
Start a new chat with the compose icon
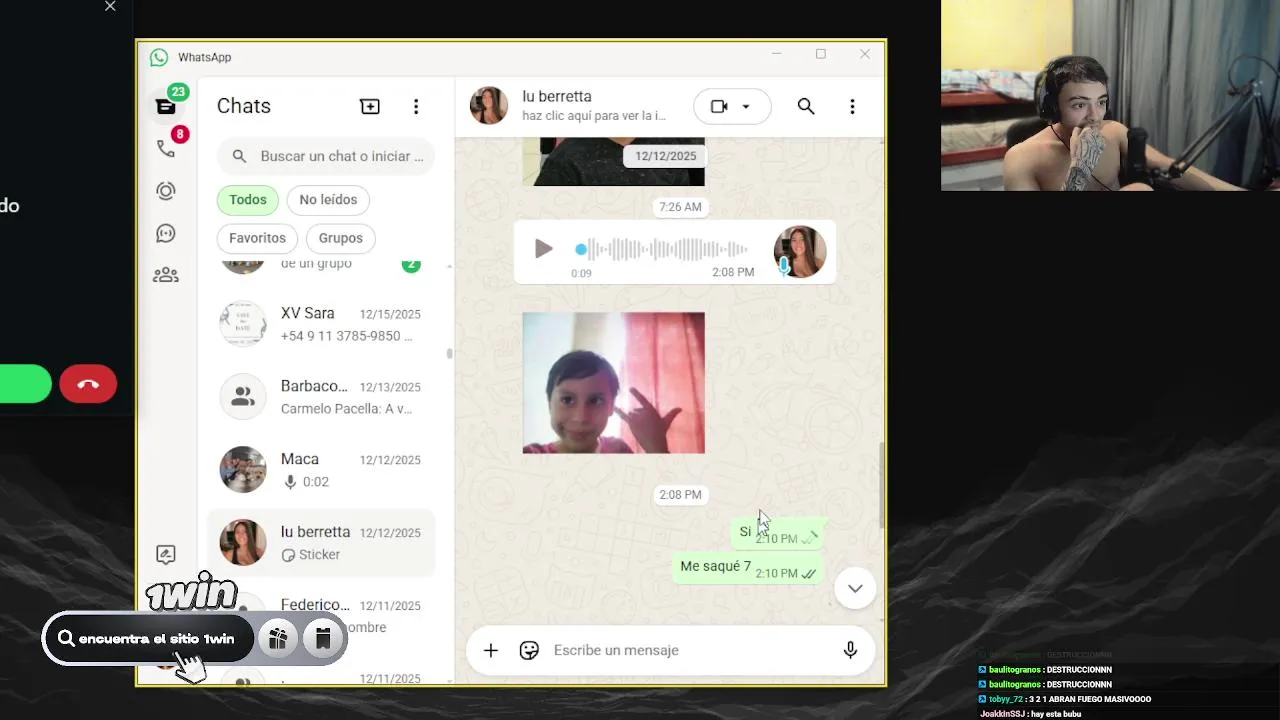tap(370, 106)
